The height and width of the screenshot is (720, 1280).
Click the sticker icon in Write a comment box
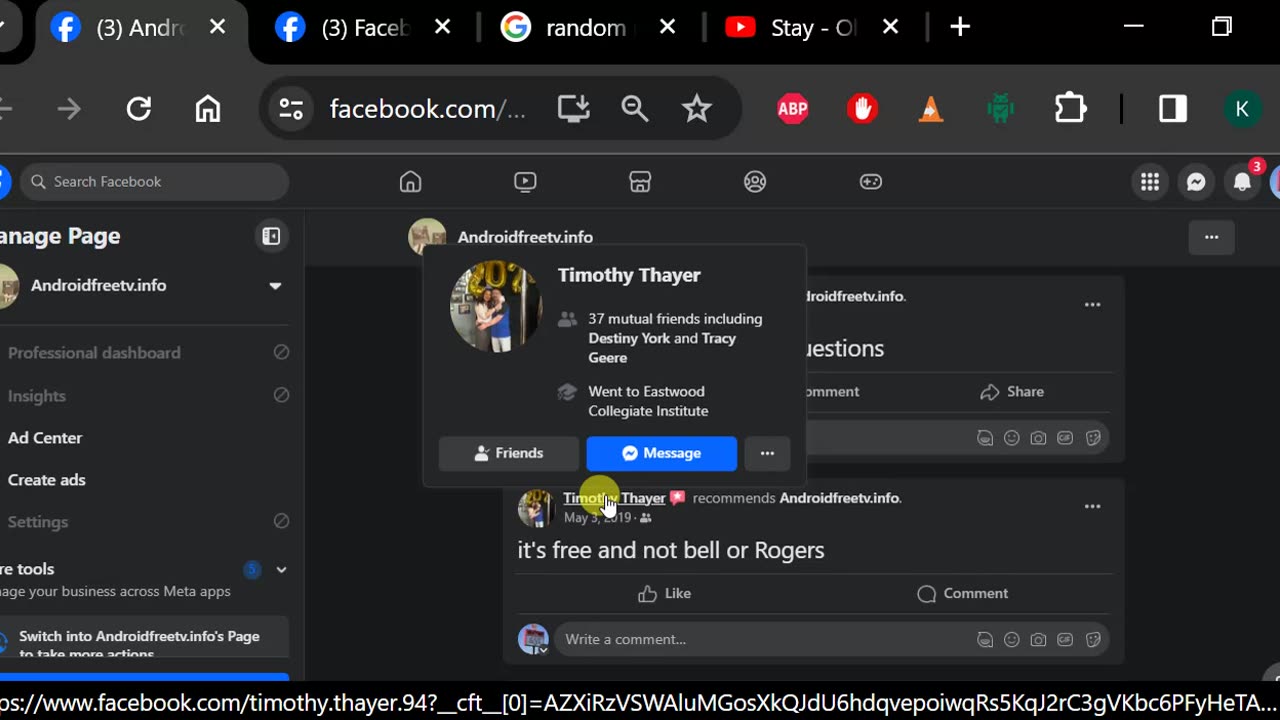pyautogui.click(x=1092, y=639)
